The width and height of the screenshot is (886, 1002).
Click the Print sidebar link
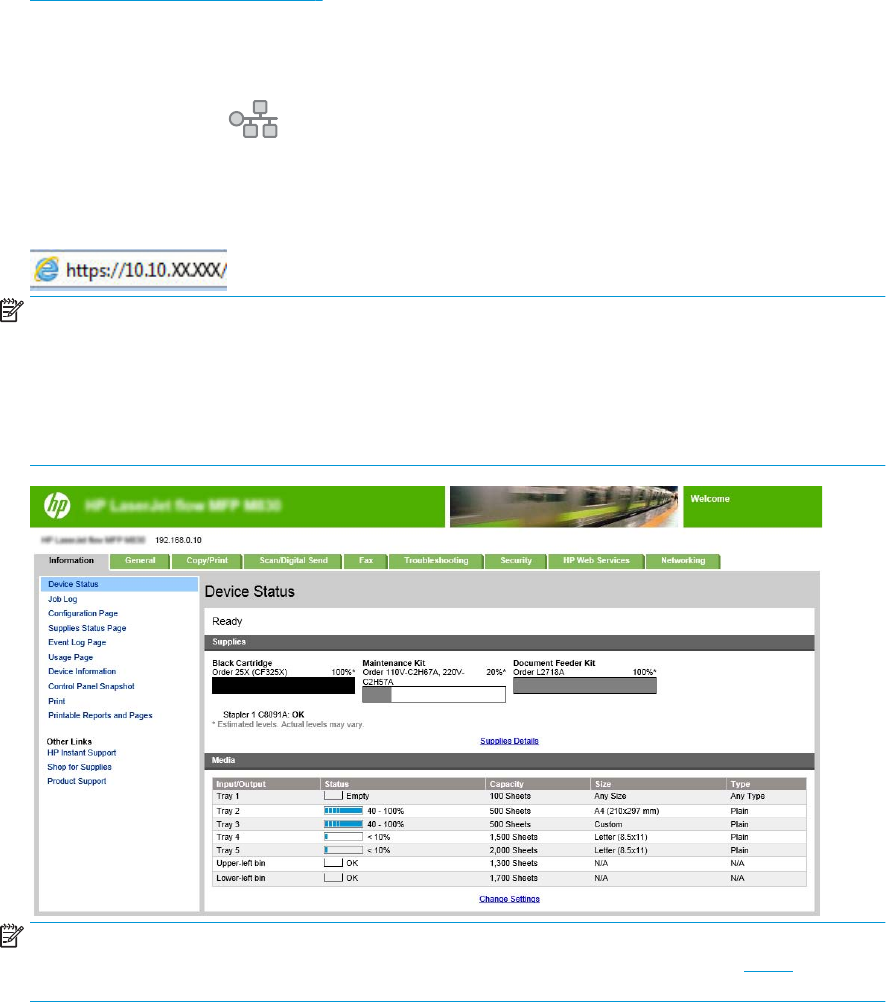click(x=56, y=701)
